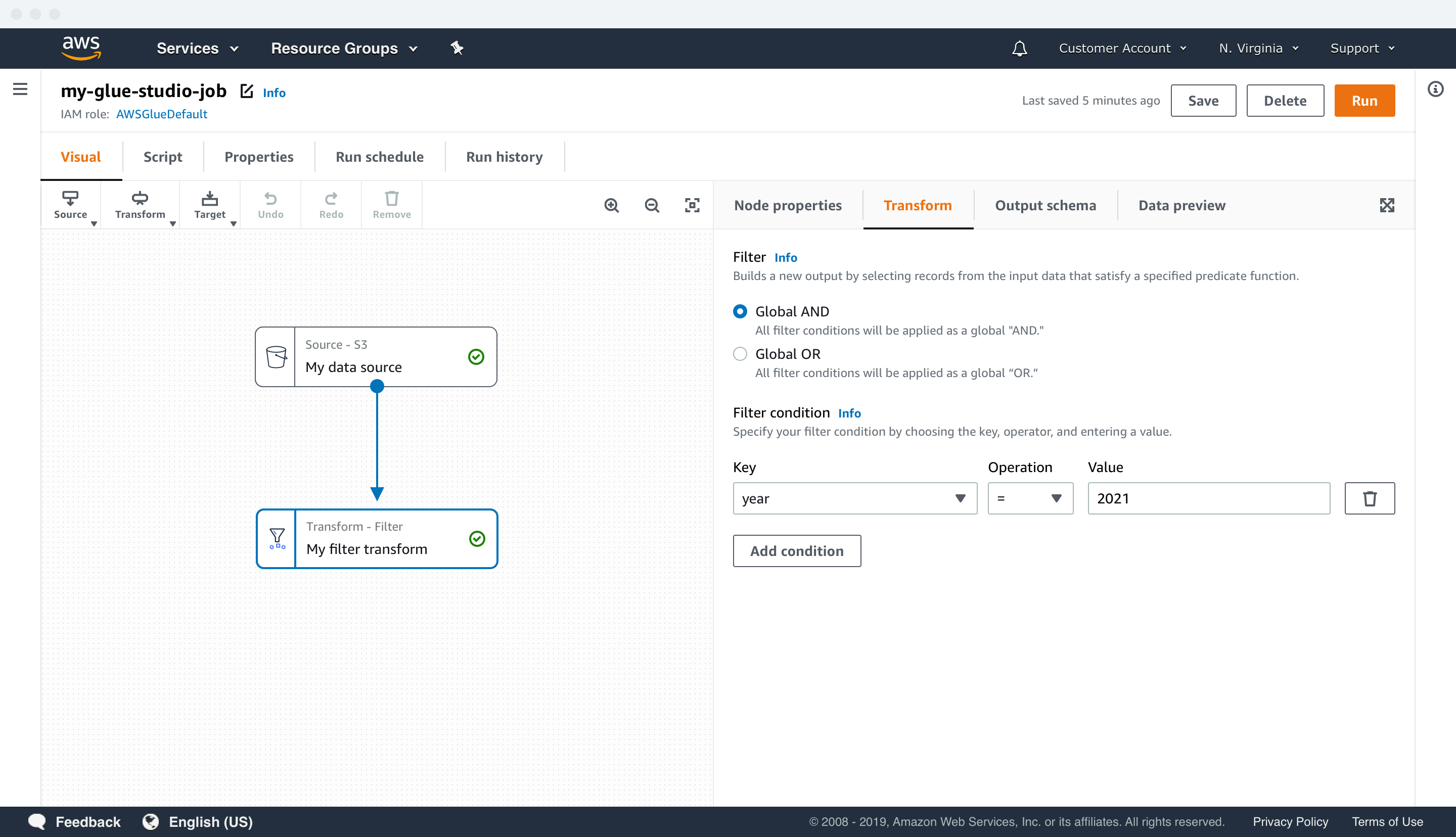
Task: Open the Transform toolbar menu
Action: pos(140,205)
